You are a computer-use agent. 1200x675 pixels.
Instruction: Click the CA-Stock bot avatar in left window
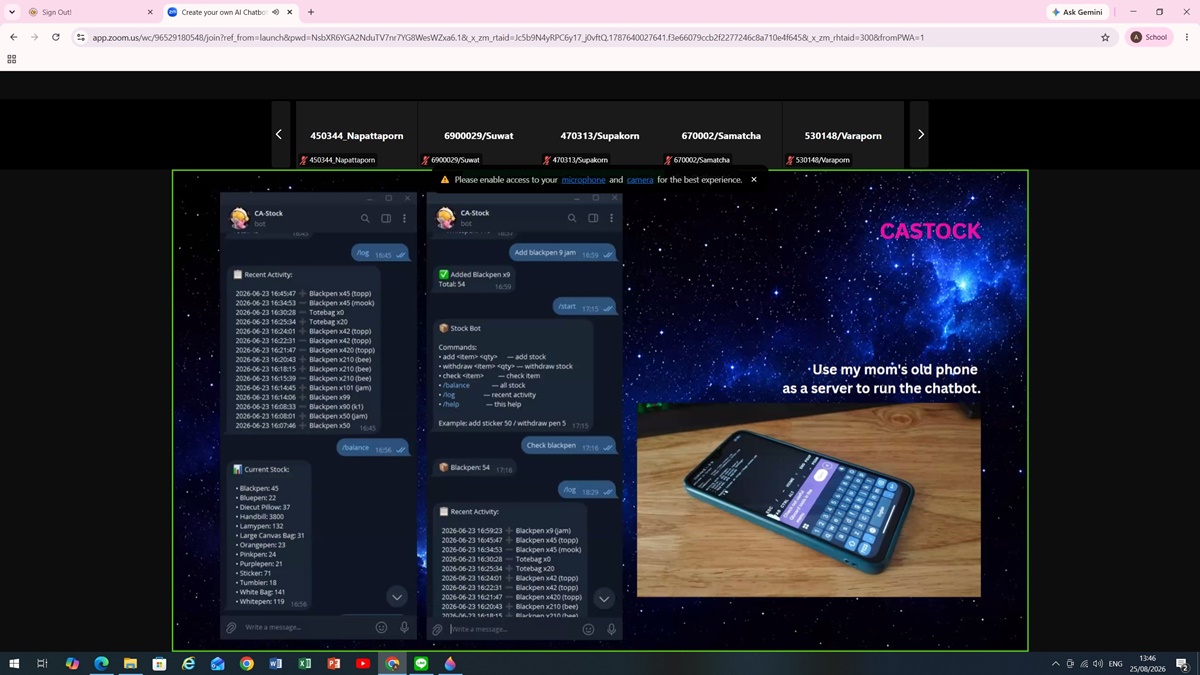(239, 218)
